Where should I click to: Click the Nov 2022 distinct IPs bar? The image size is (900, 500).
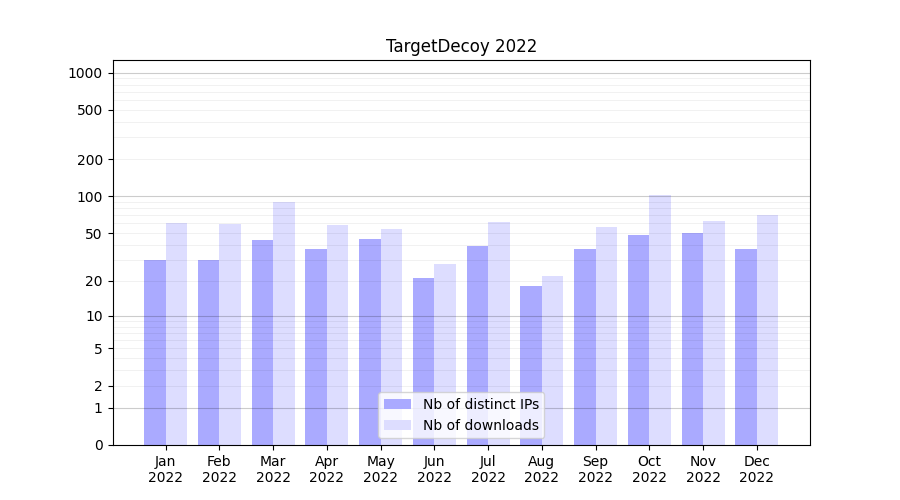[692, 338]
